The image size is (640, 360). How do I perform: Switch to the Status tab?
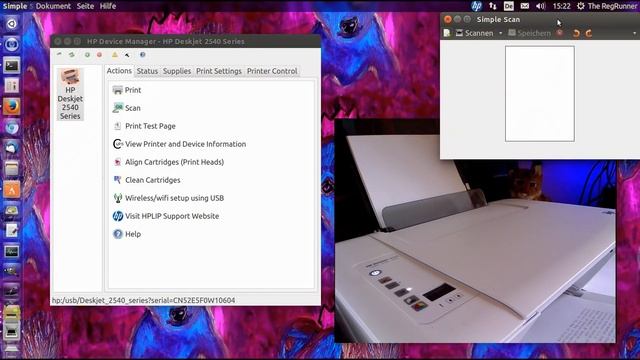tap(147, 71)
